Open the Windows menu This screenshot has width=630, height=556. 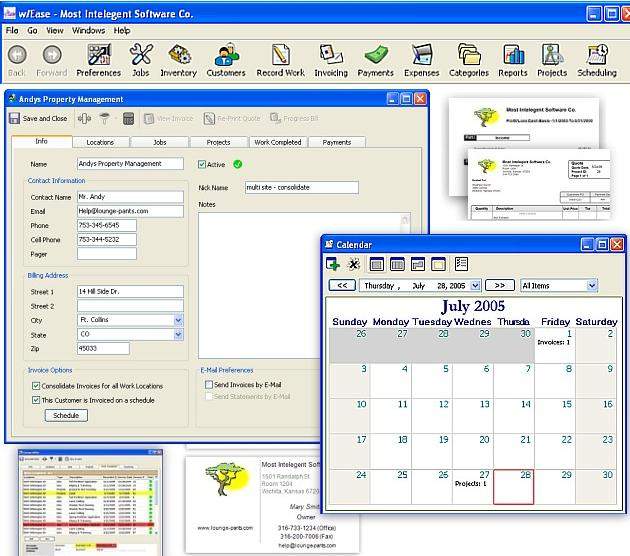point(88,31)
